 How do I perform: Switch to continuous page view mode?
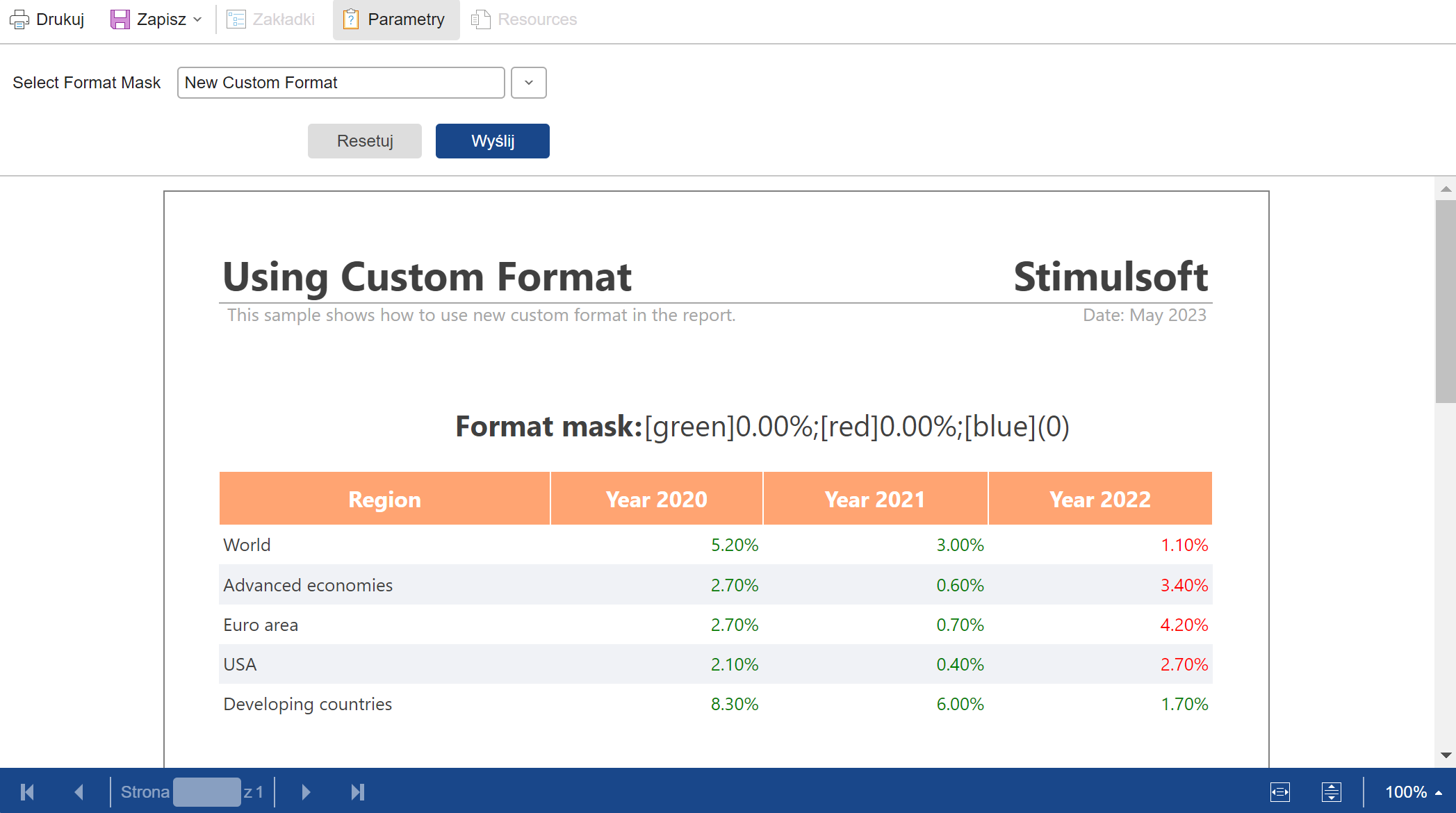tap(1331, 792)
